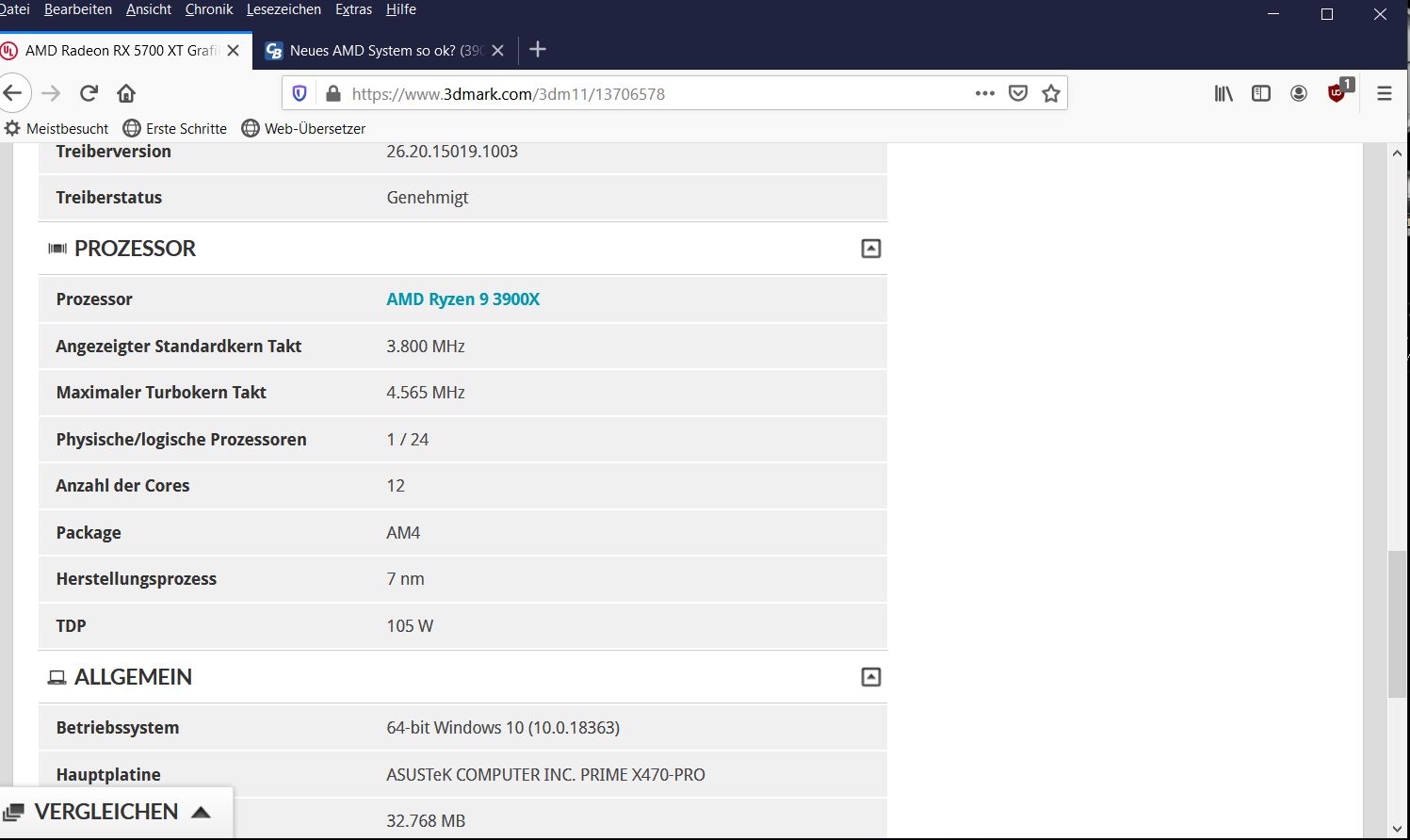Click the scrollbar down arrow
The height and width of the screenshot is (840, 1410).
[1397, 829]
